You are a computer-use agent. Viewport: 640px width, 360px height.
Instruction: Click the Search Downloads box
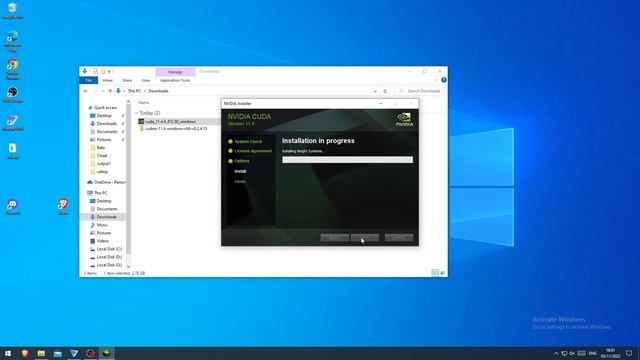418,91
